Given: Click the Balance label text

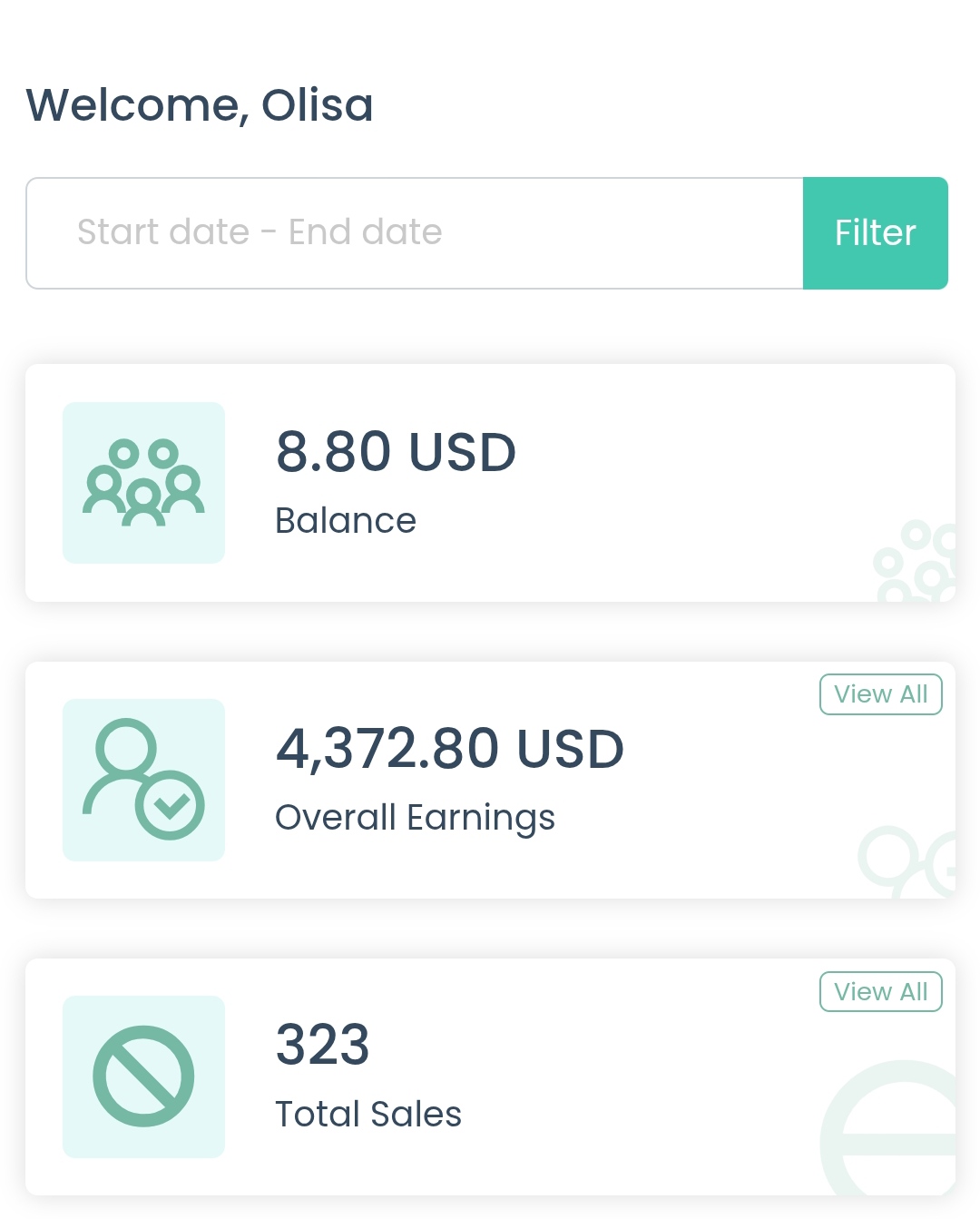Looking at the screenshot, I should pos(346,521).
